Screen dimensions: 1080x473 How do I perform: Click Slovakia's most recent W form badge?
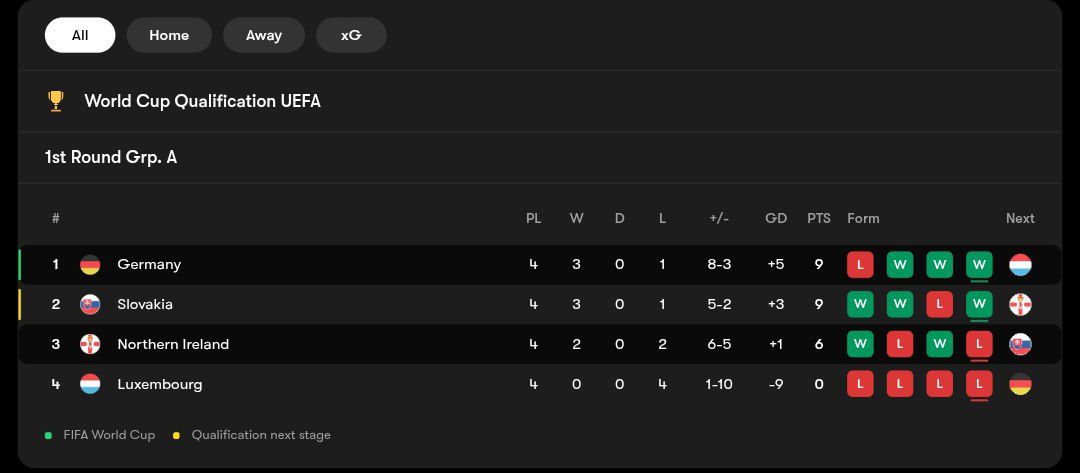pyautogui.click(x=979, y=304)
